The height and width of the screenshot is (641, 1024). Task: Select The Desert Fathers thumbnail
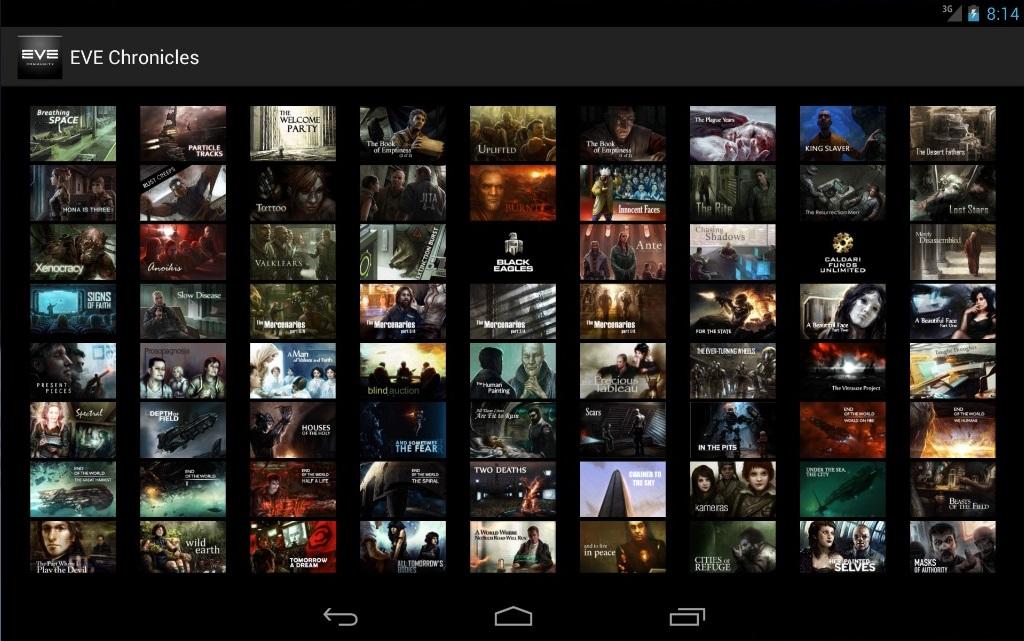(x=953, y=134)
